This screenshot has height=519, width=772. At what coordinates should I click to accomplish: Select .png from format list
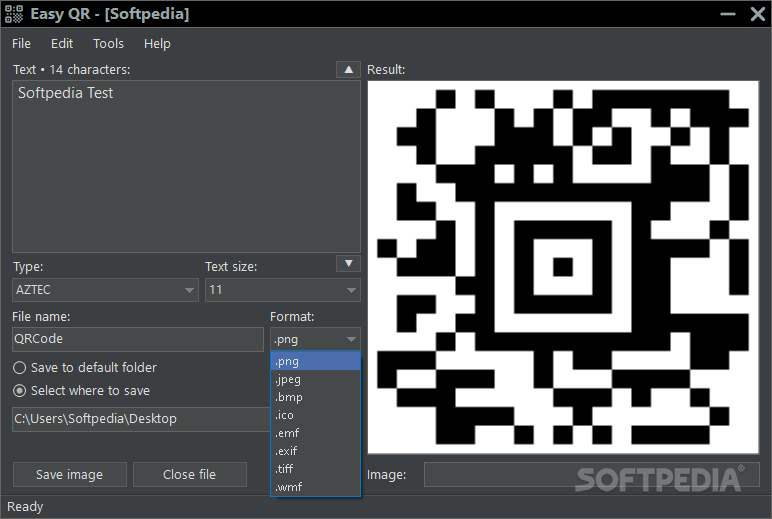pos(315,361)
